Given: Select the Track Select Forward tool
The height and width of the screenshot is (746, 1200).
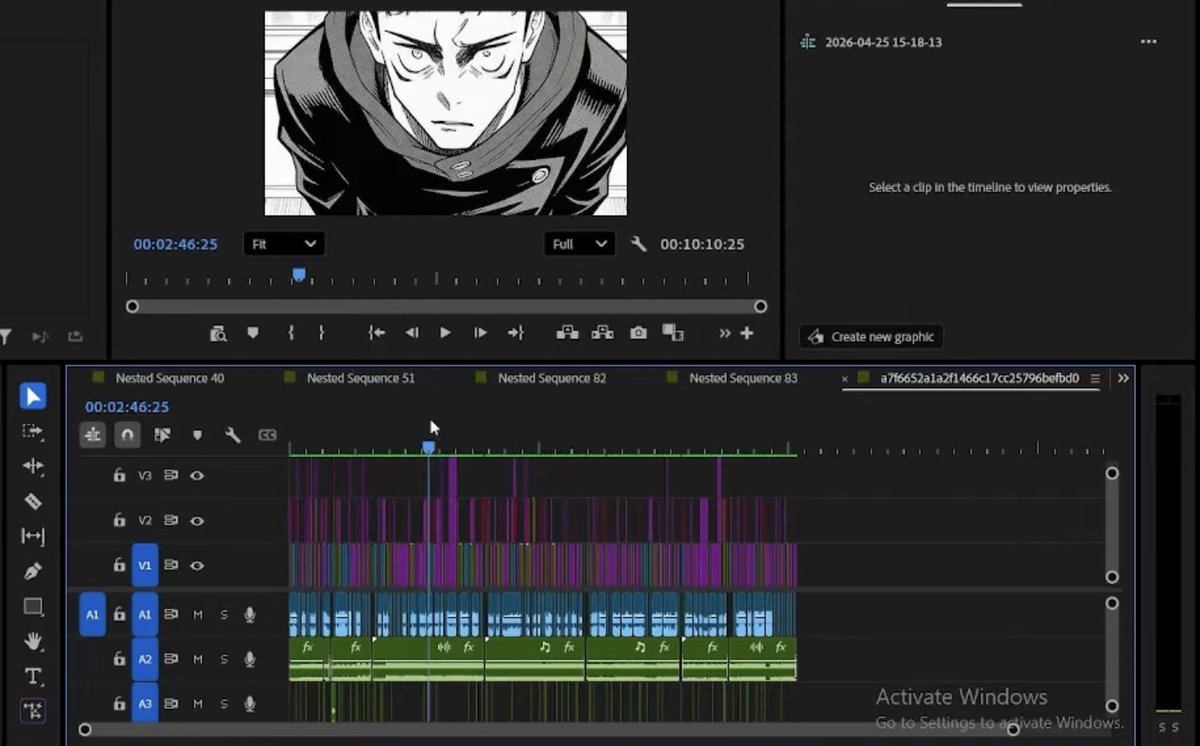Looking at the screenshot, I should pos(33,431).
